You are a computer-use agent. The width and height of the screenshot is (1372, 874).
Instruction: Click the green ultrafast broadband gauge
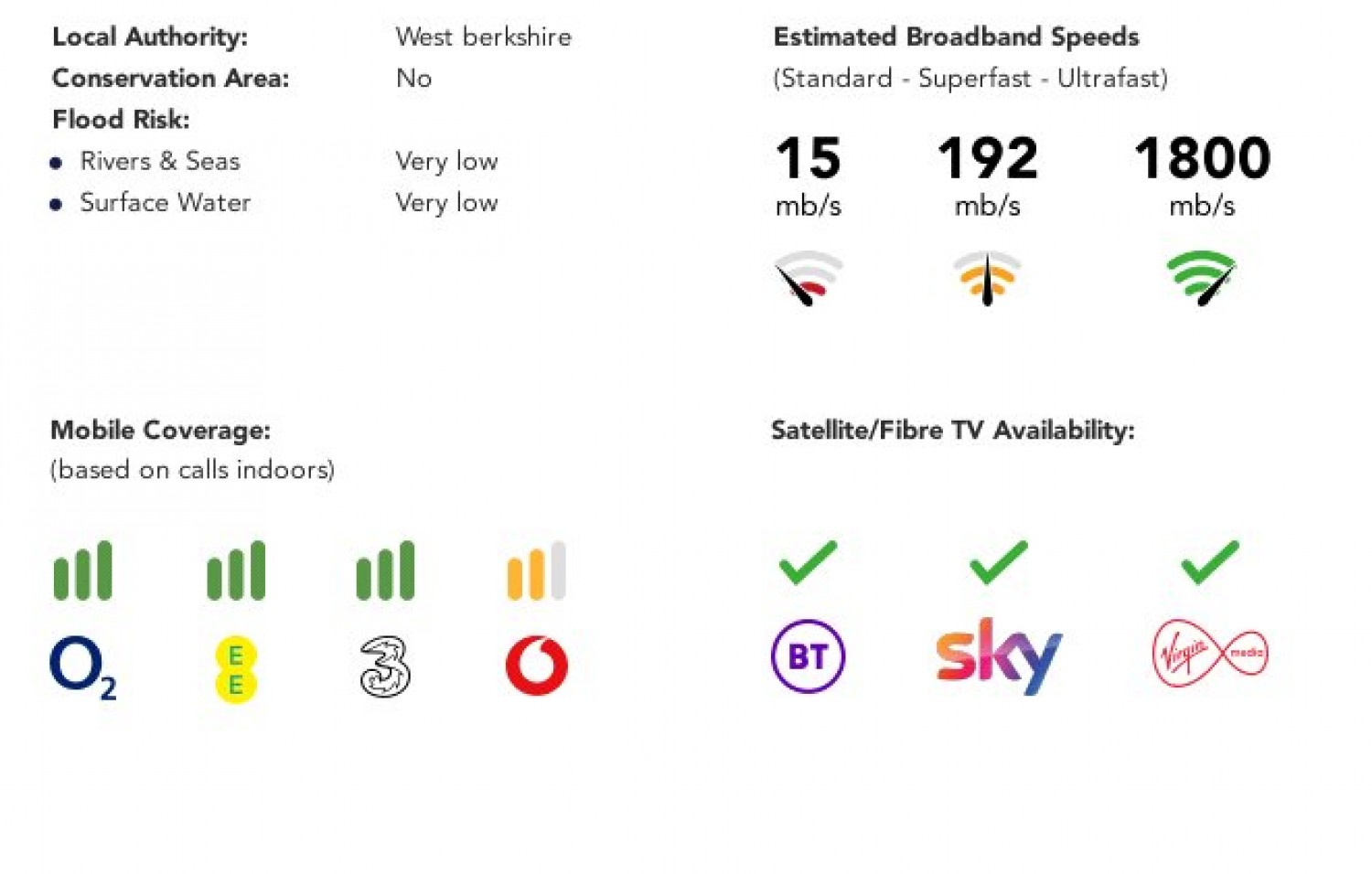[x=1202, y=278]
